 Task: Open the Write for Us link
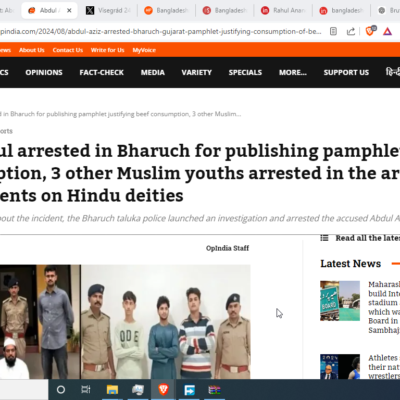pyautogui.click(x=107, y=50)
